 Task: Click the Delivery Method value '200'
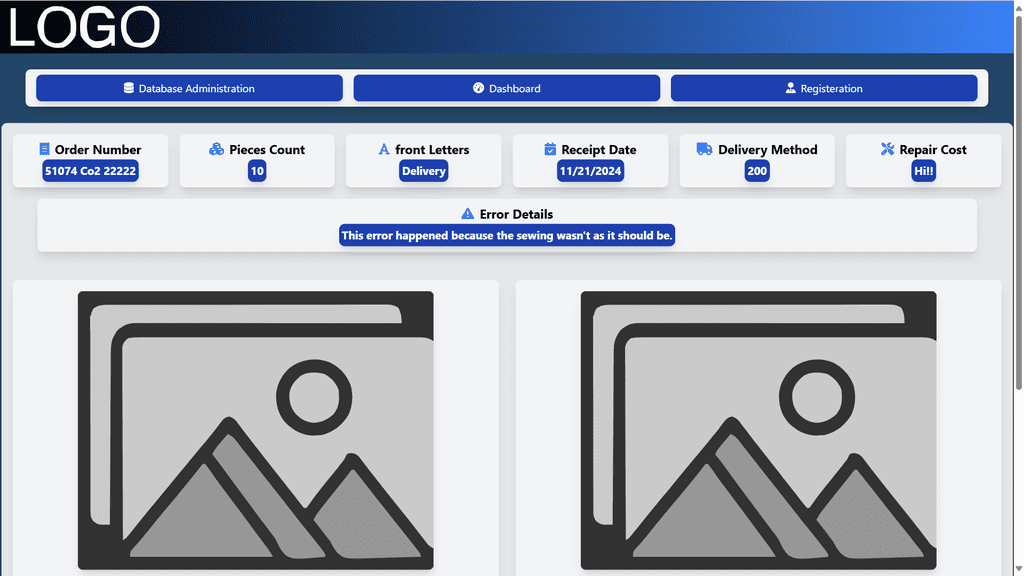pyautogui.click(x=757, y=171)
